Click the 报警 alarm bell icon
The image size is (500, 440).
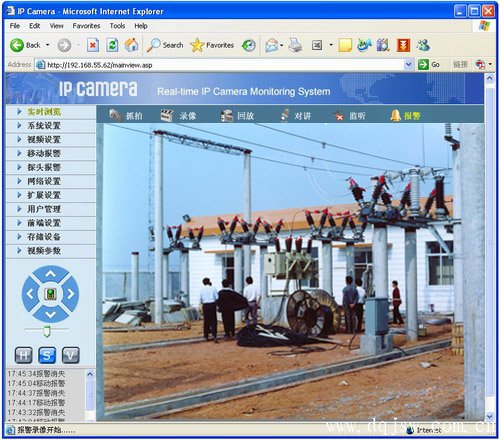pos(396,116)
